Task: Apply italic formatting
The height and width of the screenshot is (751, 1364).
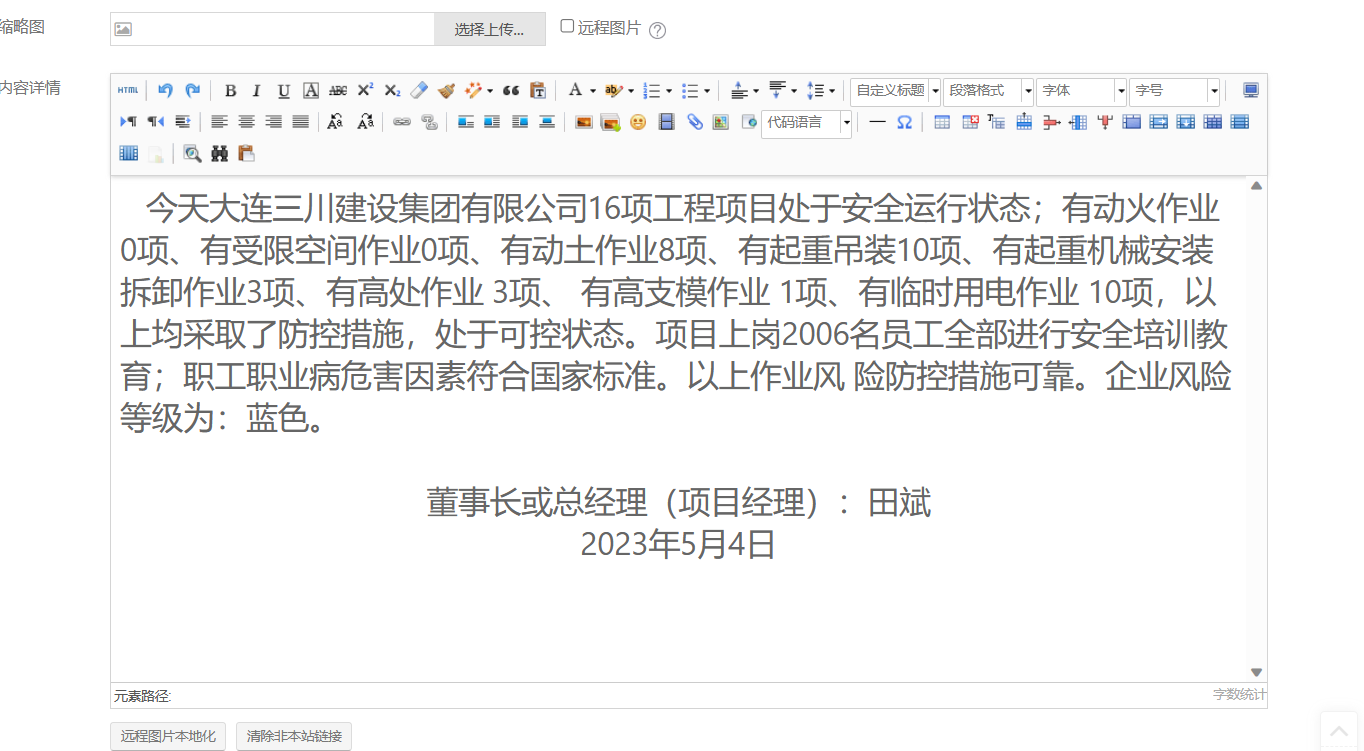Action: pyautogui.click(x=256, y=91)
